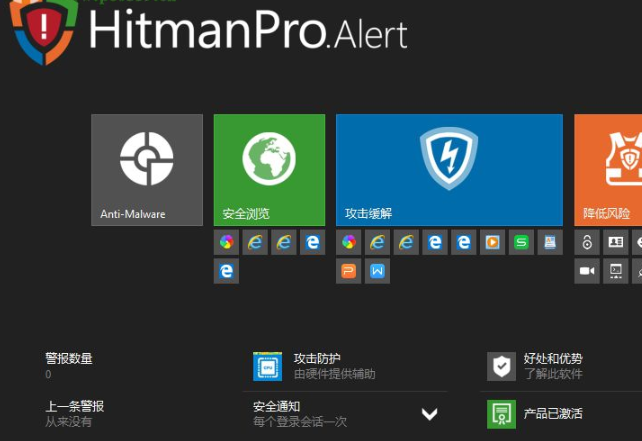Click the HitmanPro.Alert shield logo

pyautogui.click(x=44, y=31)
